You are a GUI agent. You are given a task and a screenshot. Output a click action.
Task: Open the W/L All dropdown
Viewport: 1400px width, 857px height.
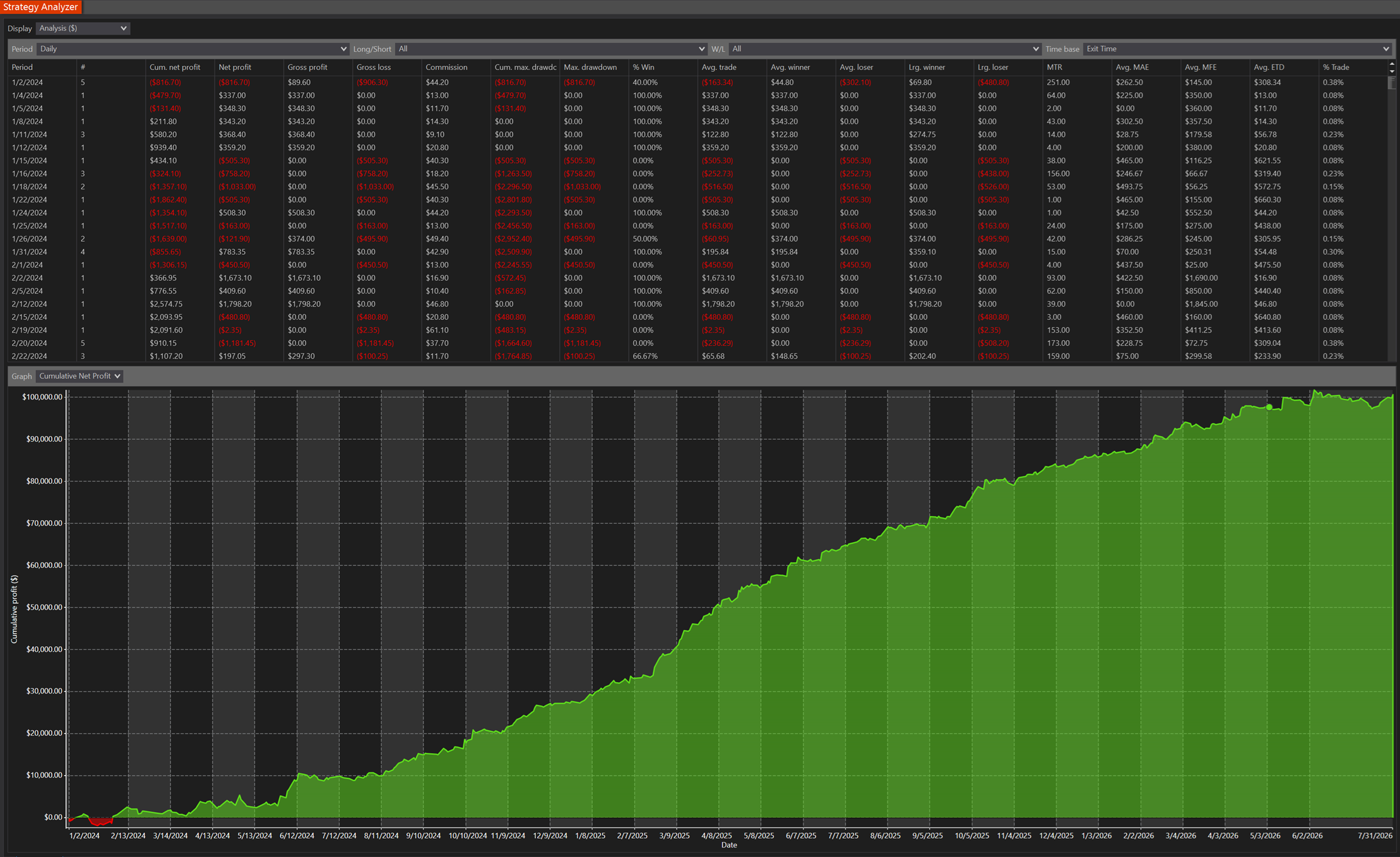point(884,49)
